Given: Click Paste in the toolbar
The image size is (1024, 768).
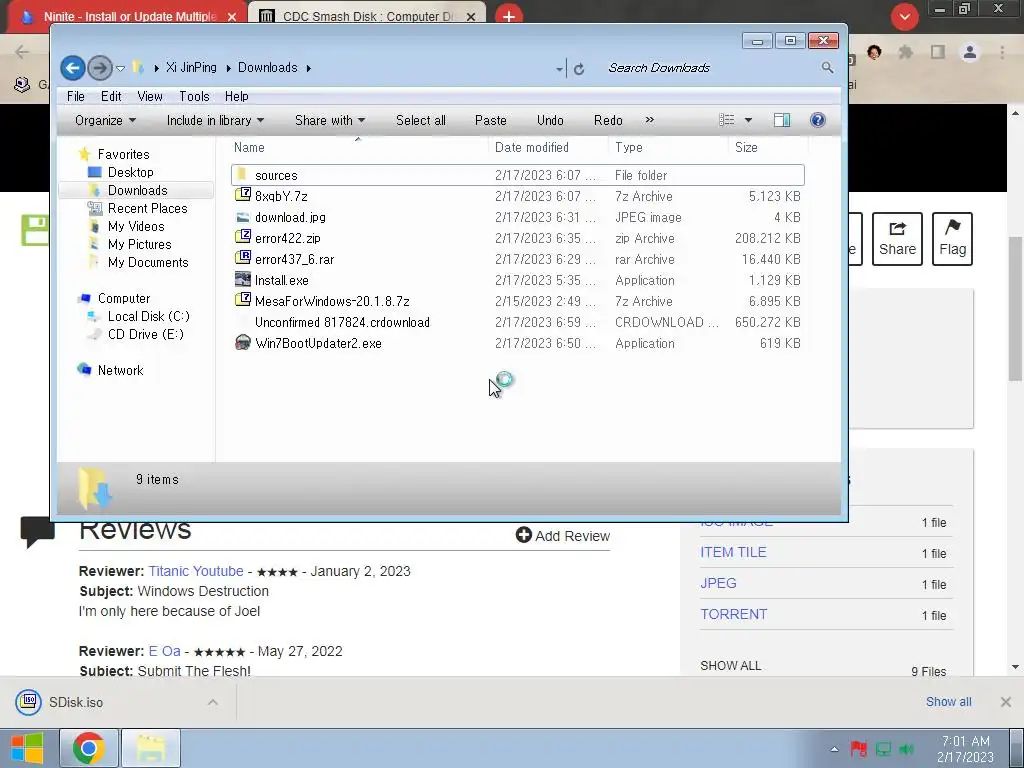Looking at the screenshot, I should click(x=490, y=120).
